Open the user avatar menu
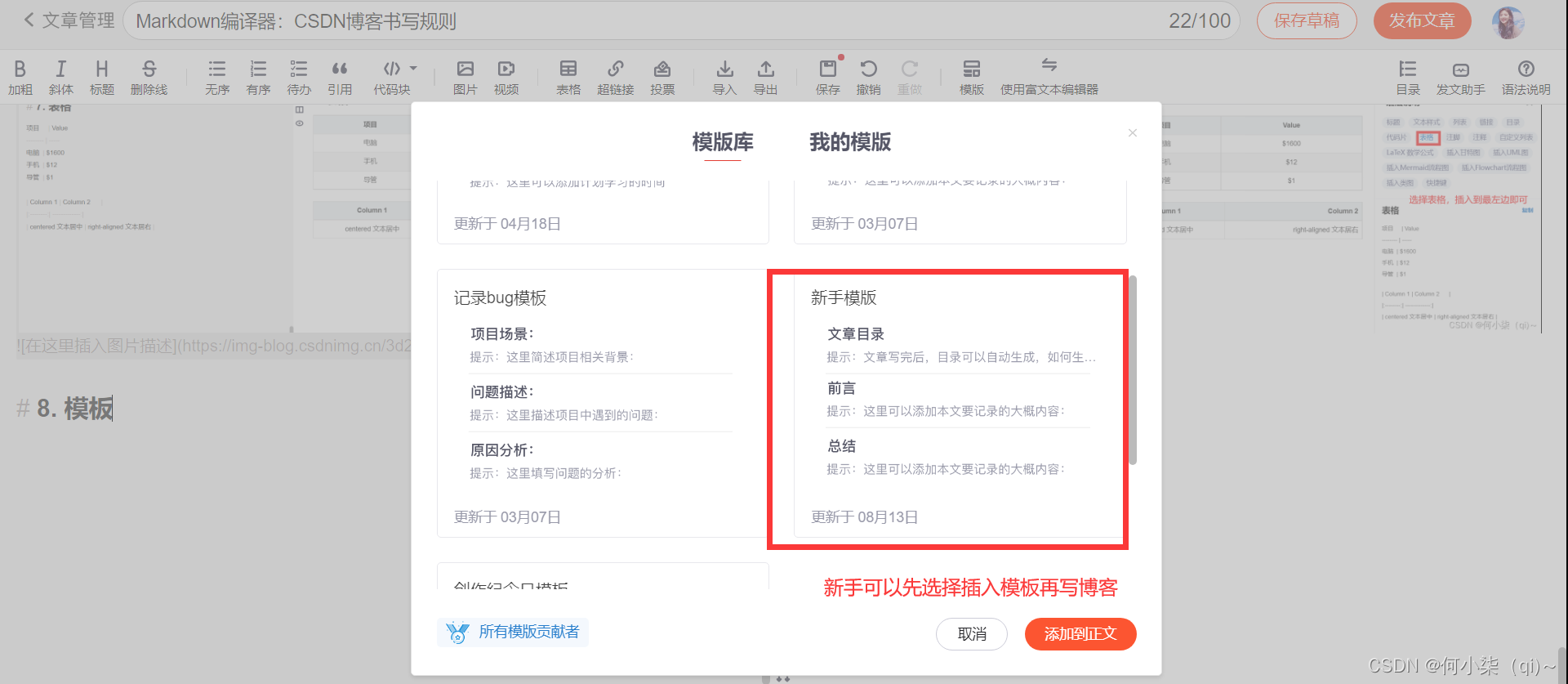This screenshot has height=684, width=1568. pyautogui.click(x=1508, y=22)
